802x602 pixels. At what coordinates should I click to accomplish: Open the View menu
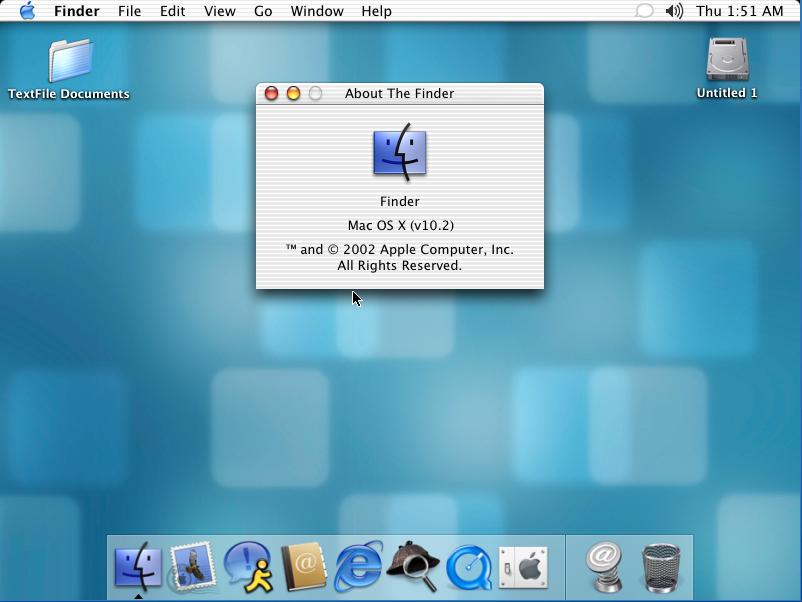point(219,11)
